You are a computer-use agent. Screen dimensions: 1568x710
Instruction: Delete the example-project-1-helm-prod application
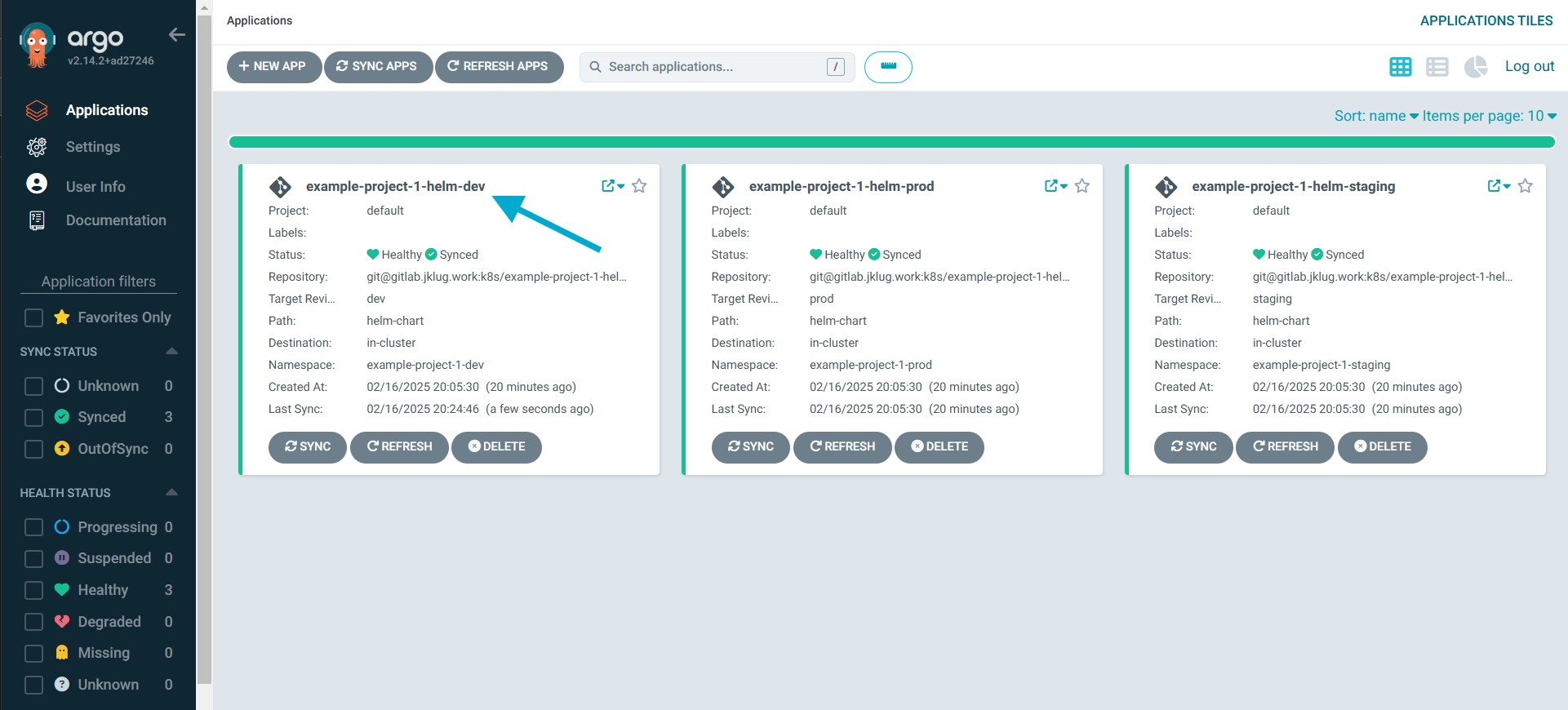coord(939,447)
